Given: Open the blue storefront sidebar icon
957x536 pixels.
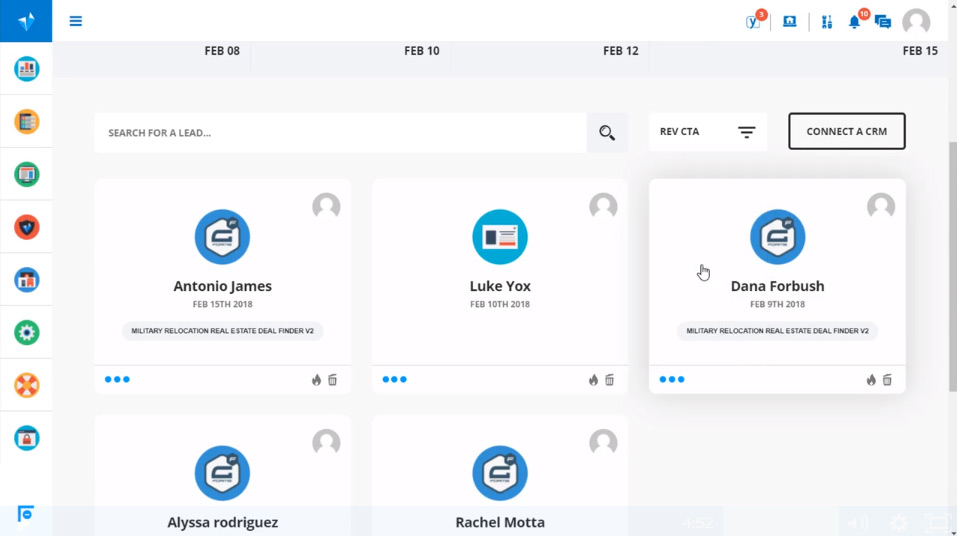Looking at the screenshot, I should coord(27,280).
